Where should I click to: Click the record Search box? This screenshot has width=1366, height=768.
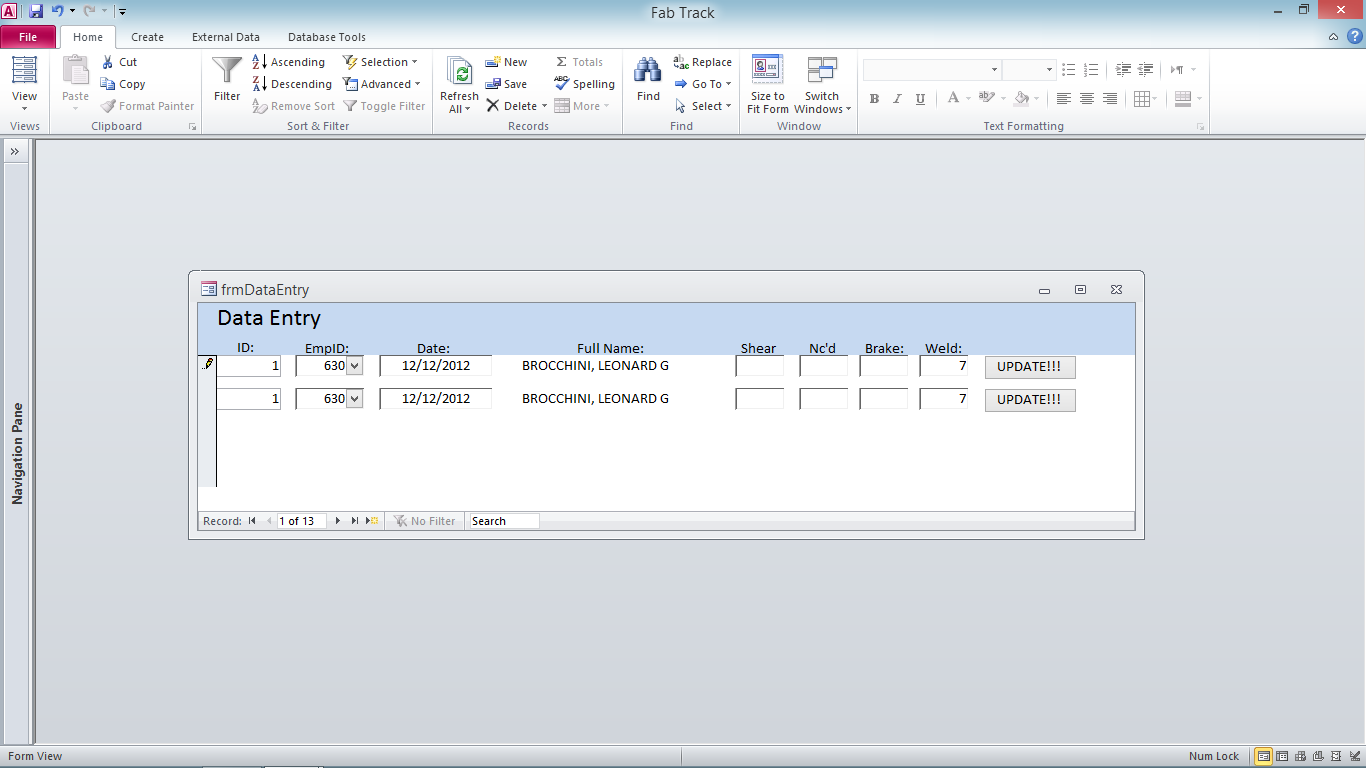pyautogui.click(x=503, y=521)
